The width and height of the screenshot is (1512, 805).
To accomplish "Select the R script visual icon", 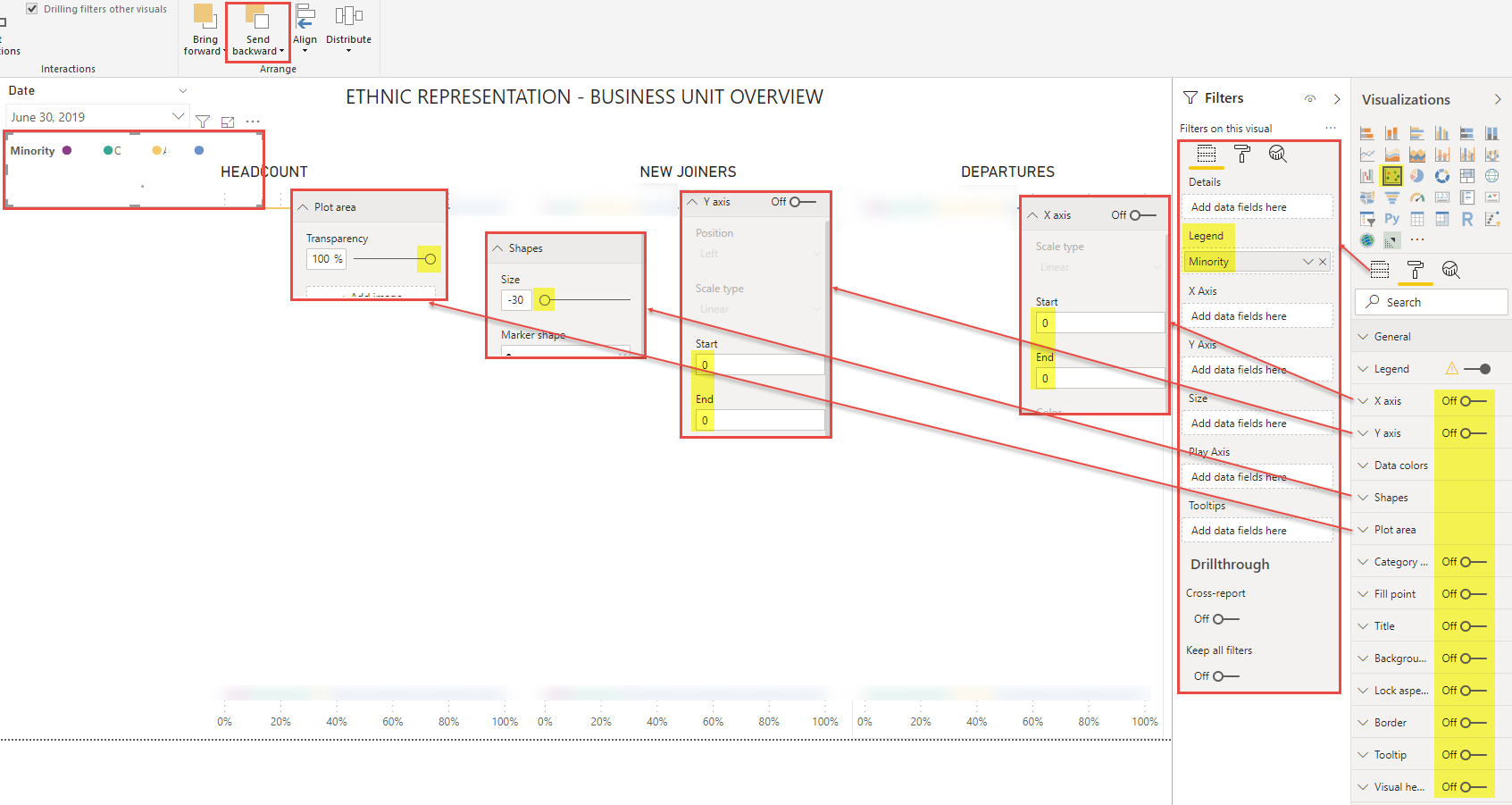I will click(1467, 219).
